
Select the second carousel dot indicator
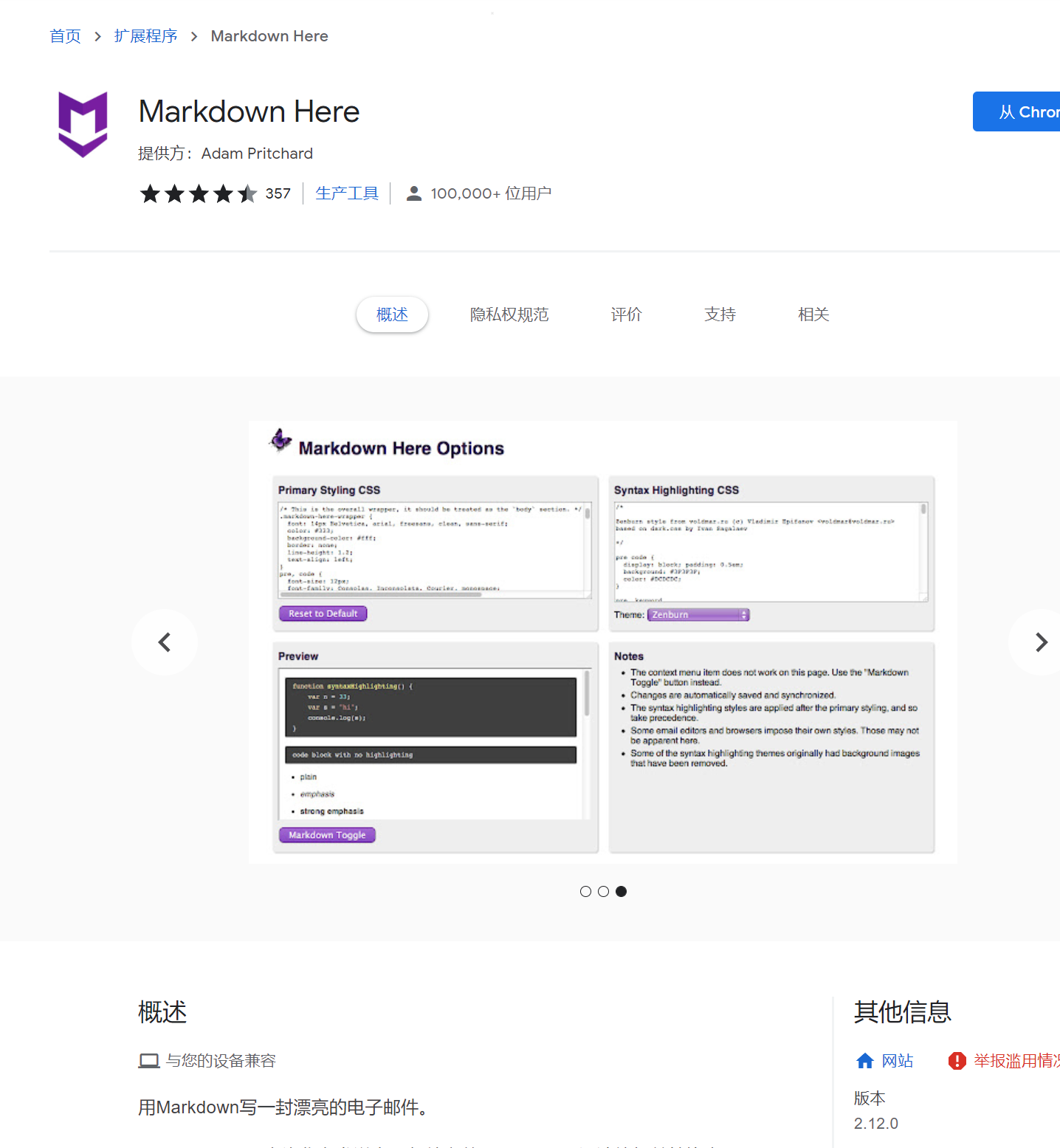(603, 891)
